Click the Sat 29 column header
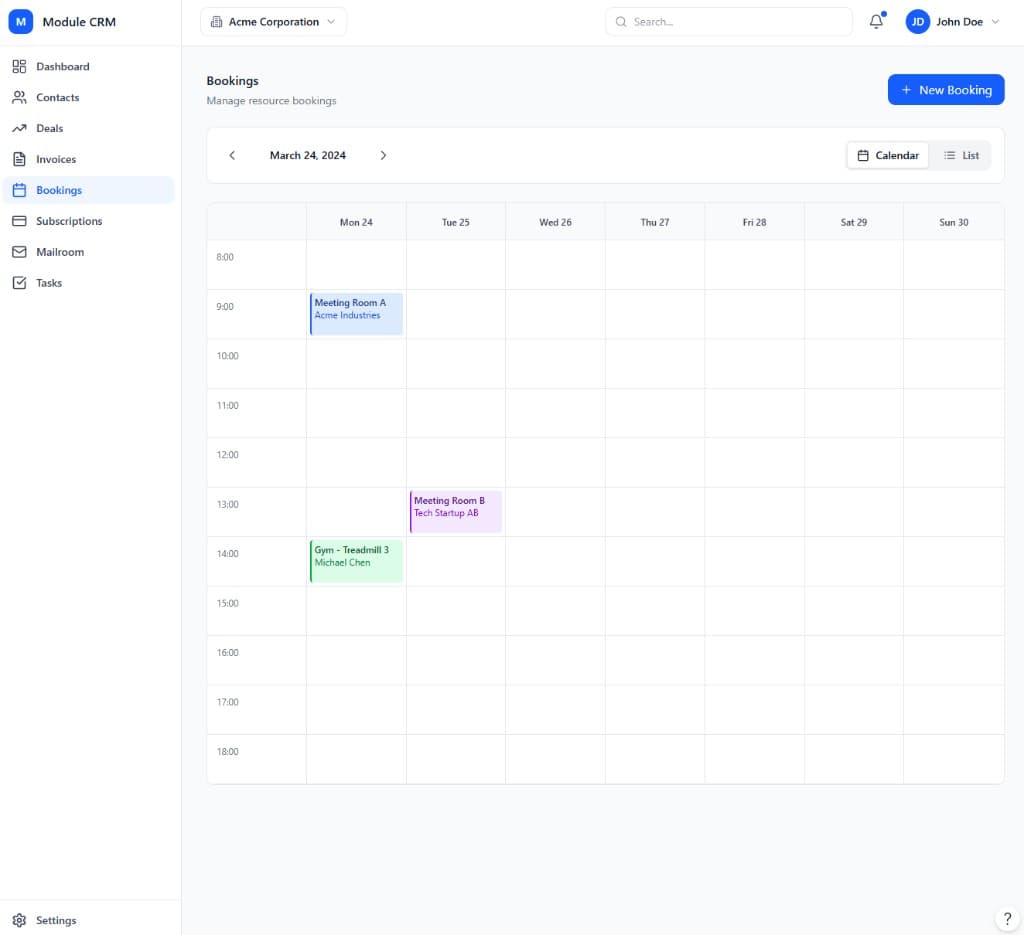Viewport: 1024px width, 935px height. (x=854, y=222)
